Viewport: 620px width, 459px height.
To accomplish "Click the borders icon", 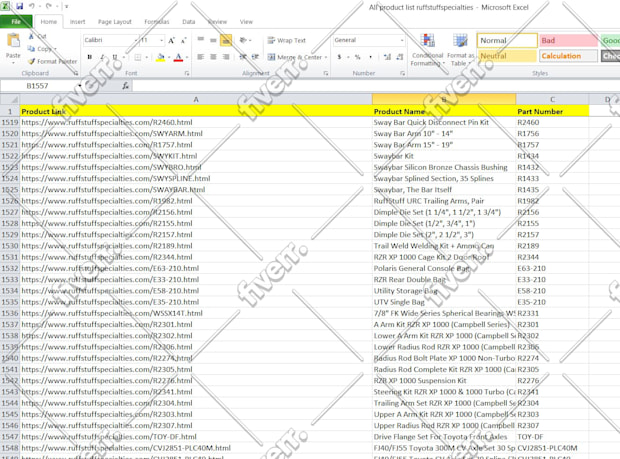I will [x=138, y=57].
